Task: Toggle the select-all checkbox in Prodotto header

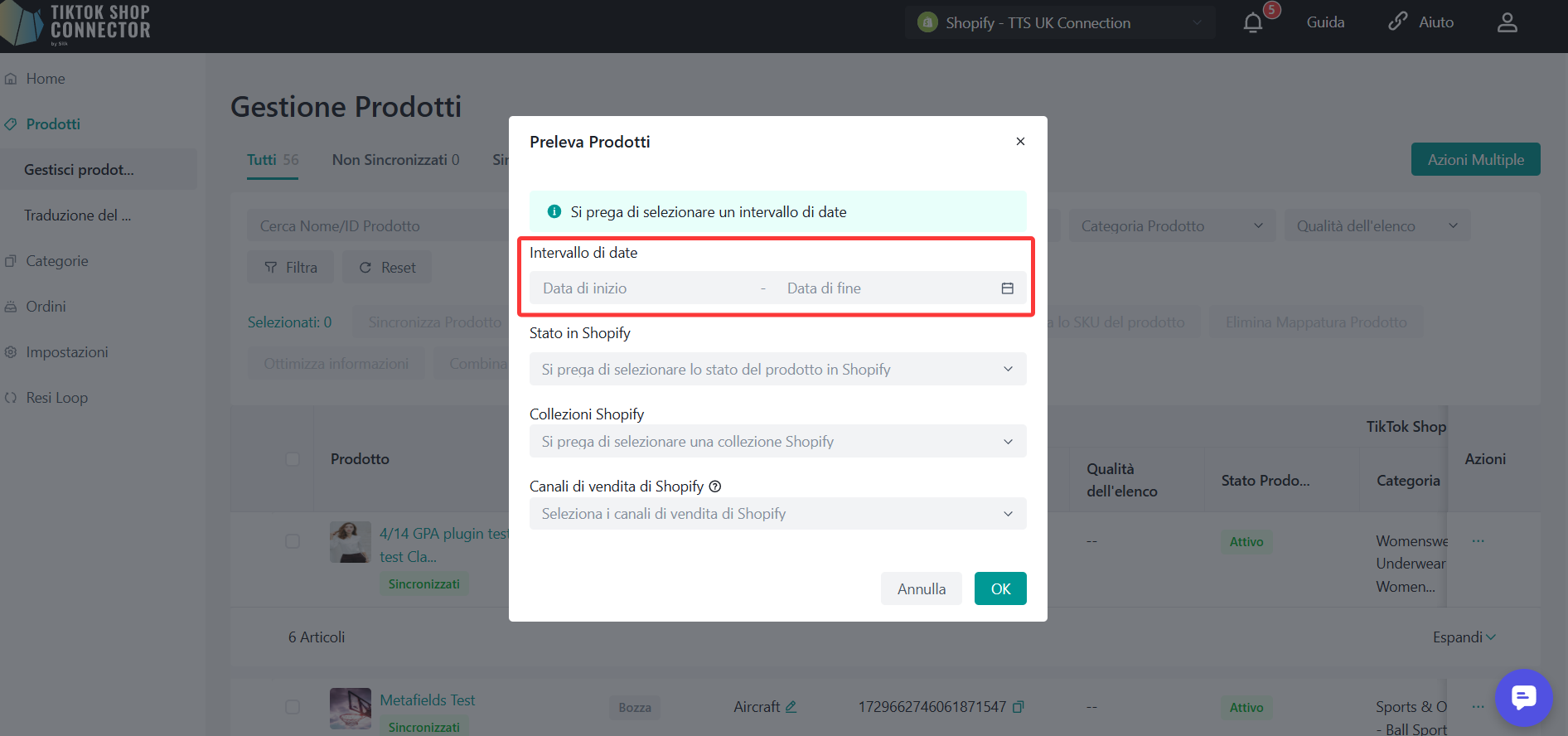Action: (x=293, y=459)
